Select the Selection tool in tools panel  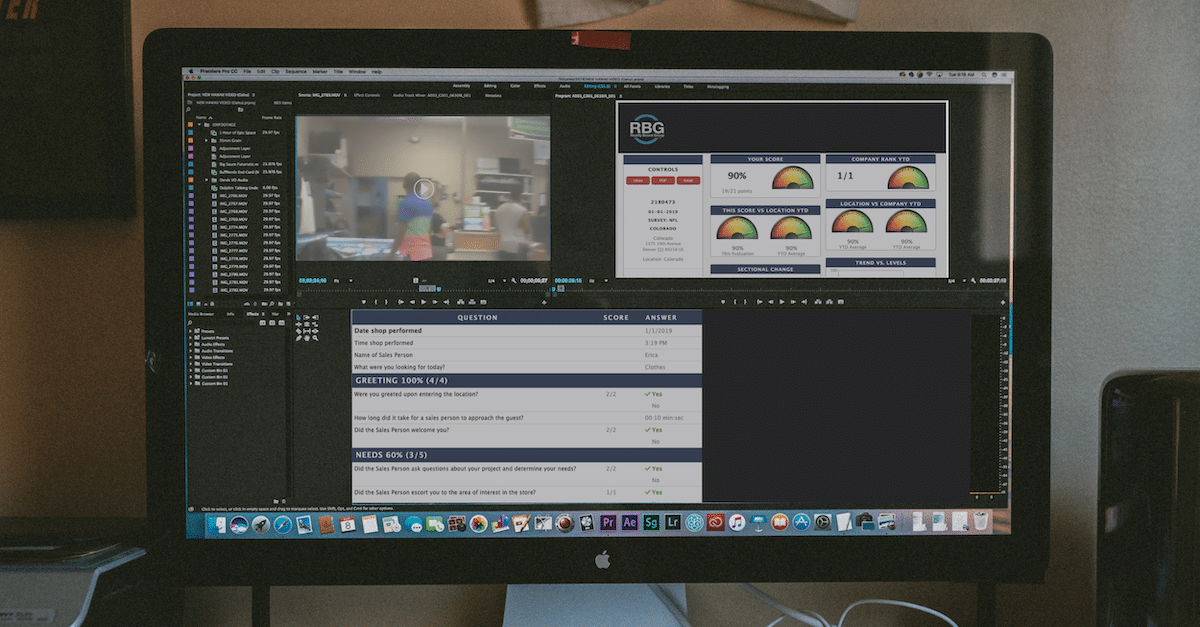(299, 317)
